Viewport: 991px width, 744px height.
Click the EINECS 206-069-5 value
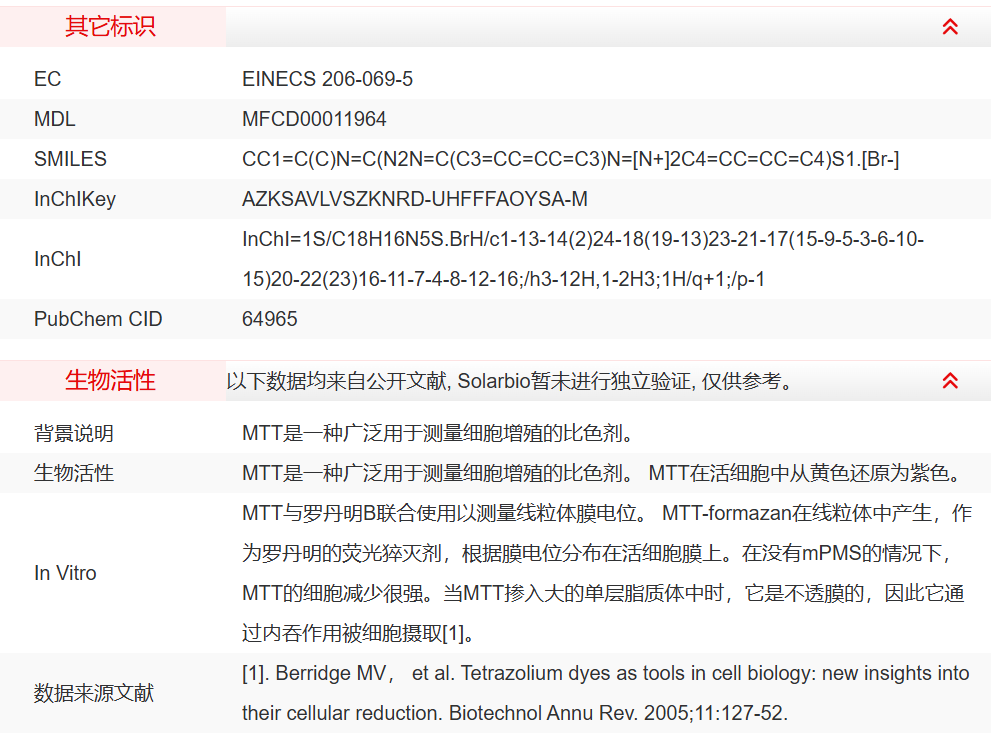pyautogui.click(x=327, y=79)
